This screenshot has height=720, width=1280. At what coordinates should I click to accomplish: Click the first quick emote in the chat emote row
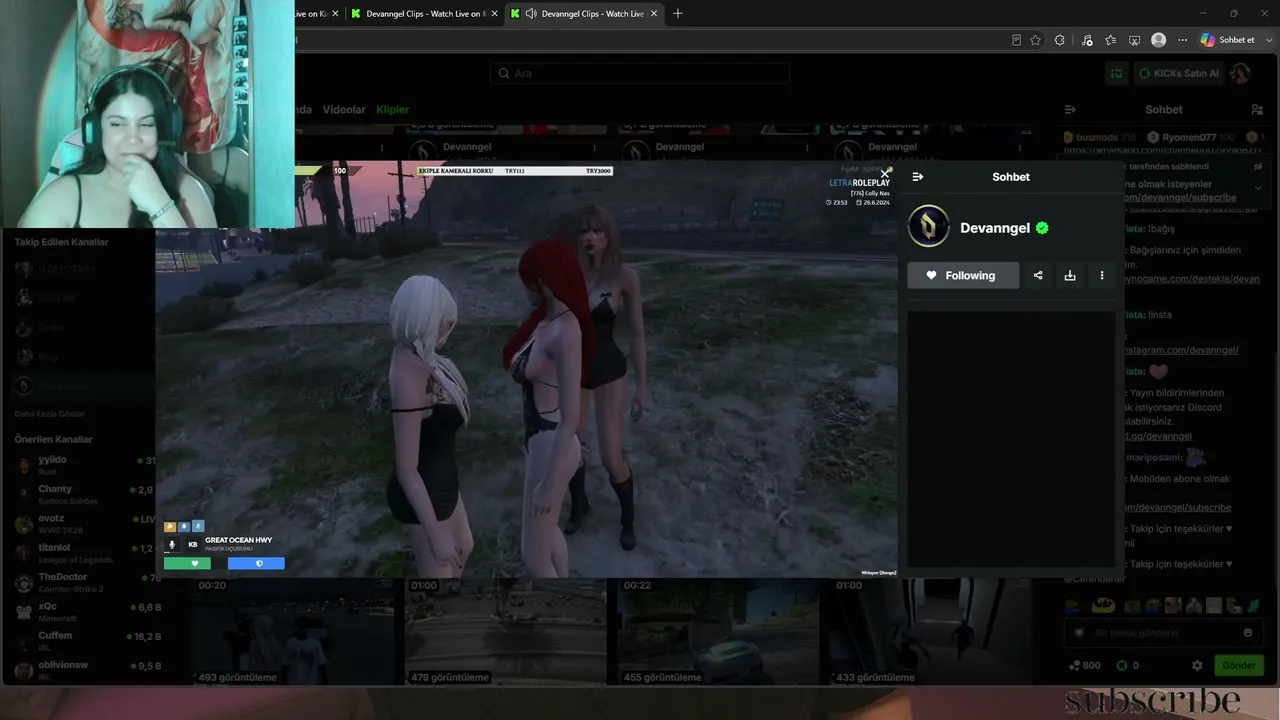tap(1073, 606)
